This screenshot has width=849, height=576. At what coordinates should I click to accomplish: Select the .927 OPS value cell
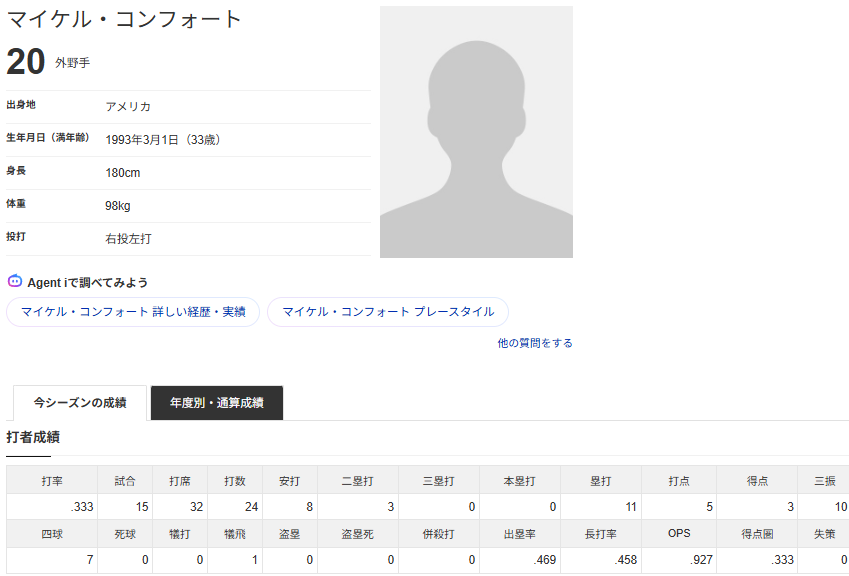pos(679,560)
